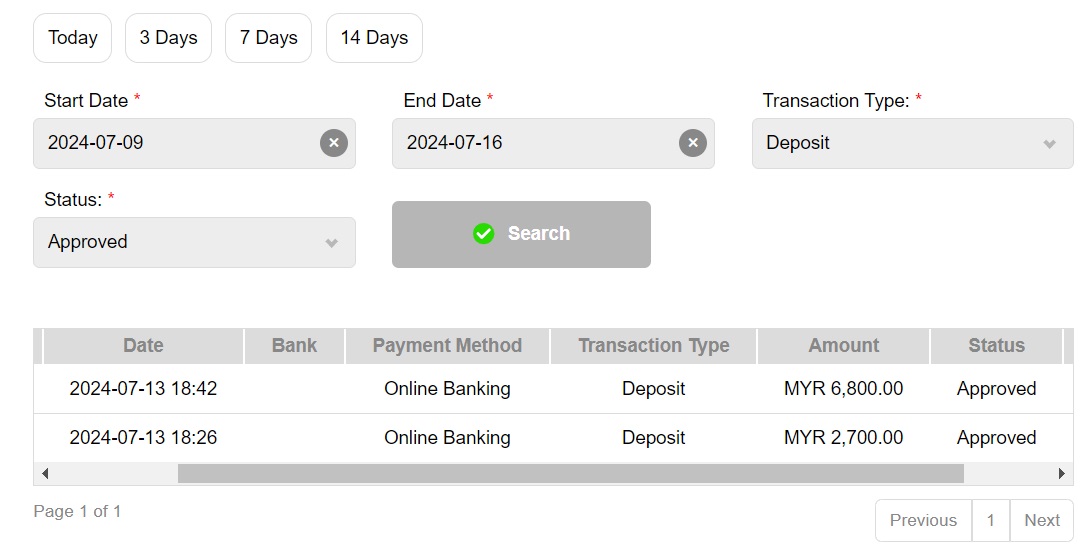Select page 1 in pagination
The image size is (1087, 556).
[990, 520]
